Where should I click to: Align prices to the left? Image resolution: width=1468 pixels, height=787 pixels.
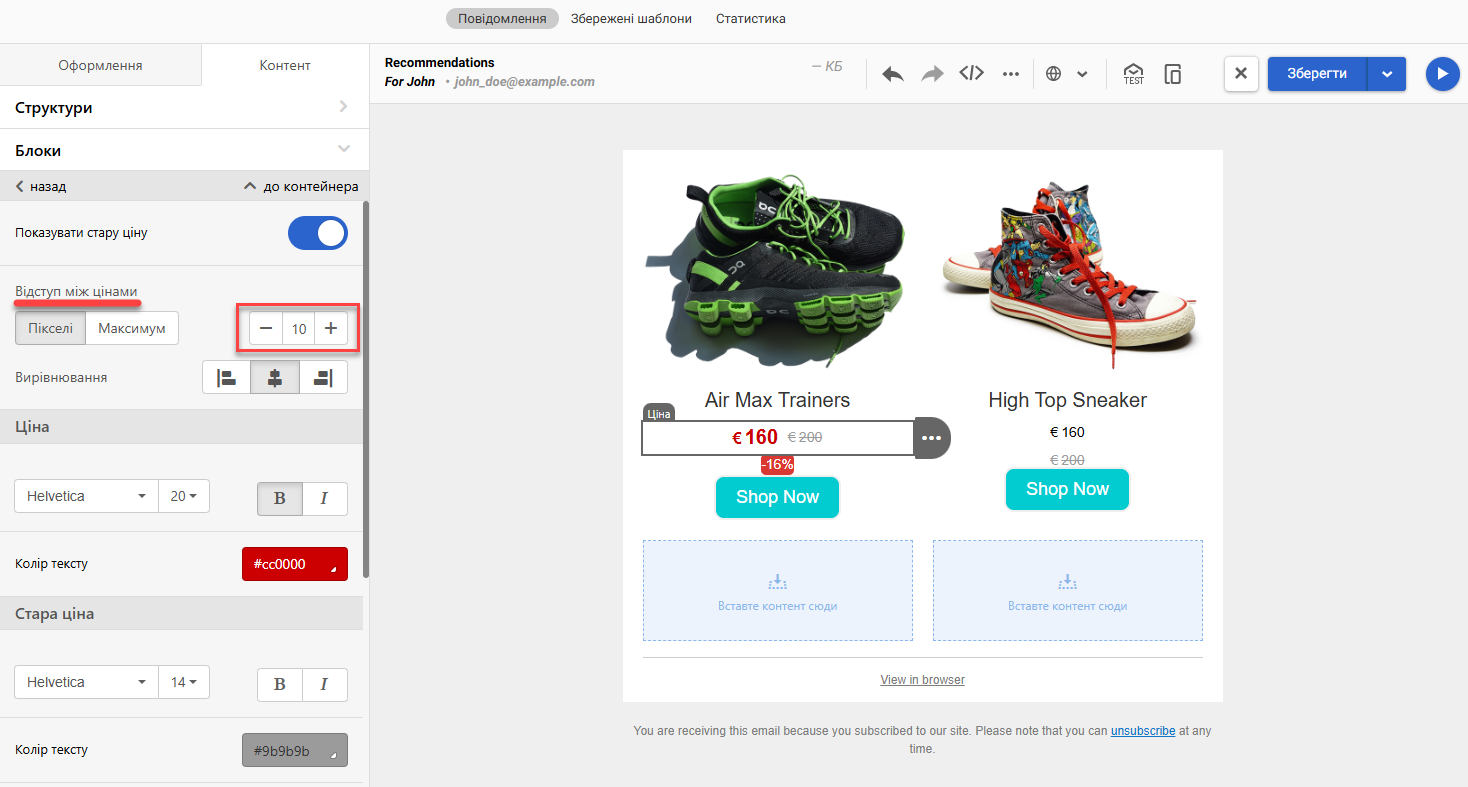click(227, 378)
